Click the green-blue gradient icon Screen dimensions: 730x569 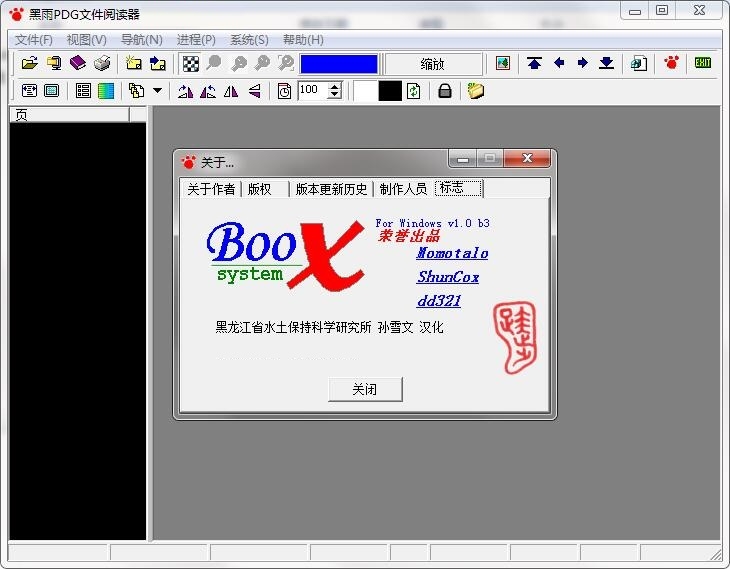pyautogui.click(x=106, y=91)
